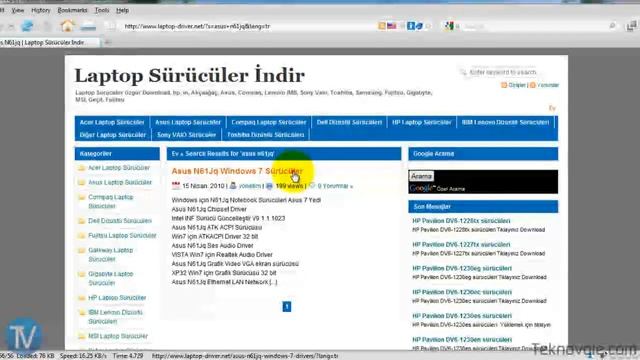Image resolution: width=640 pixels, height=360 pixels.
Task: Click the Google search engine icon in toolbar
Action: (449, 26)
